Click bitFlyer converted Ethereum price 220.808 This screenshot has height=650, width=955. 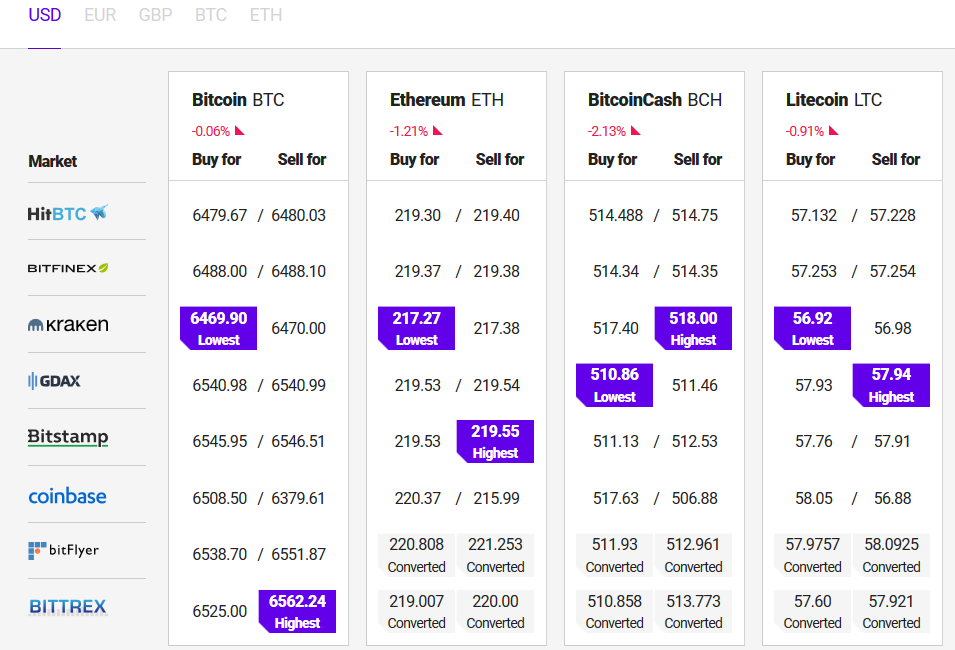(417, 555)
